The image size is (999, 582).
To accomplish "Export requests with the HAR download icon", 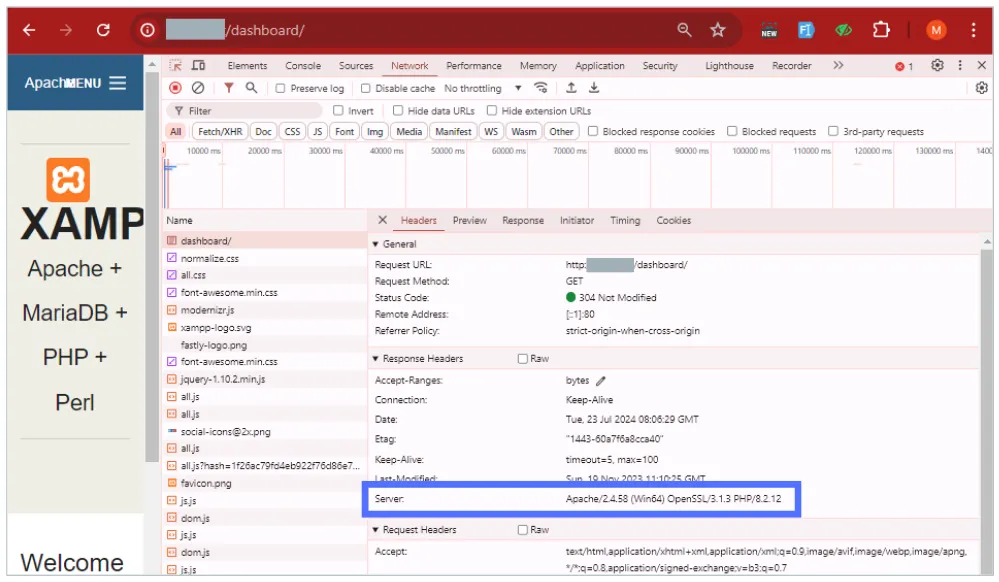I will coord(594,88).
